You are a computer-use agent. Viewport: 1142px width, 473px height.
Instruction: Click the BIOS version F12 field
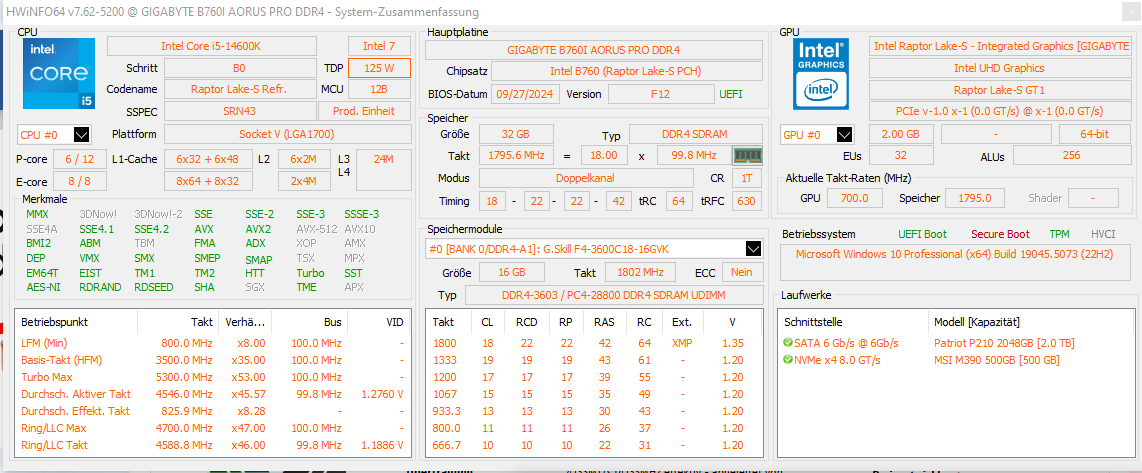coord(661,94)
